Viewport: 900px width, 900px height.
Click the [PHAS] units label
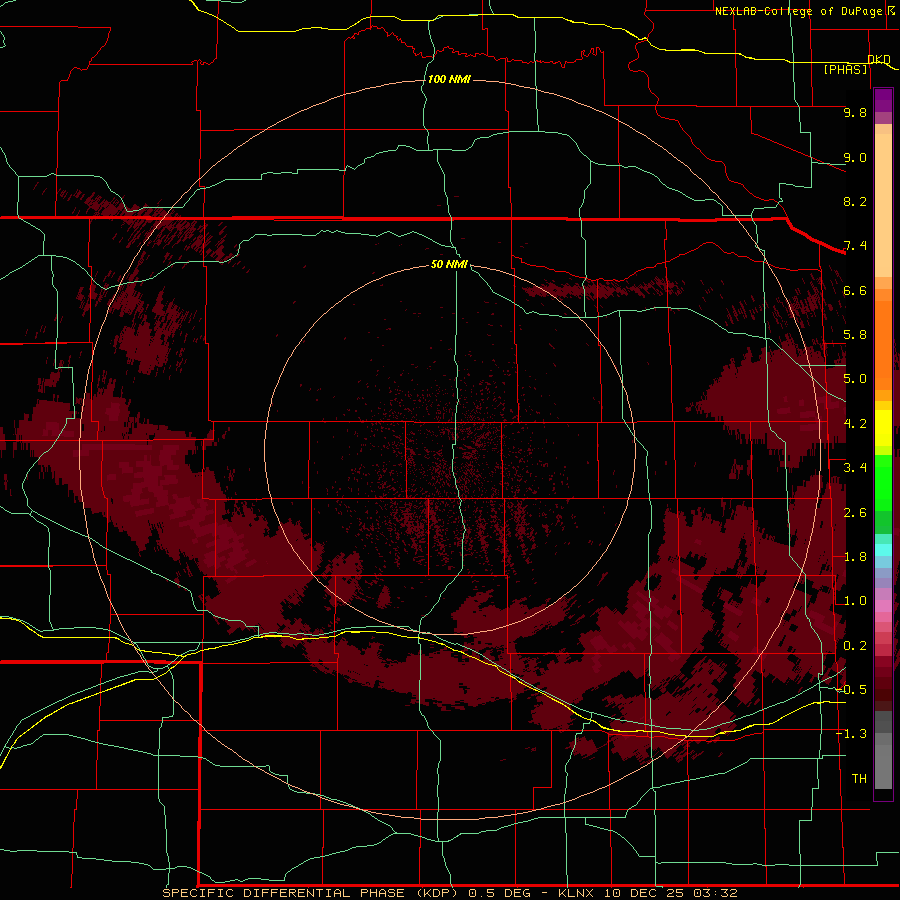[845, 69]
